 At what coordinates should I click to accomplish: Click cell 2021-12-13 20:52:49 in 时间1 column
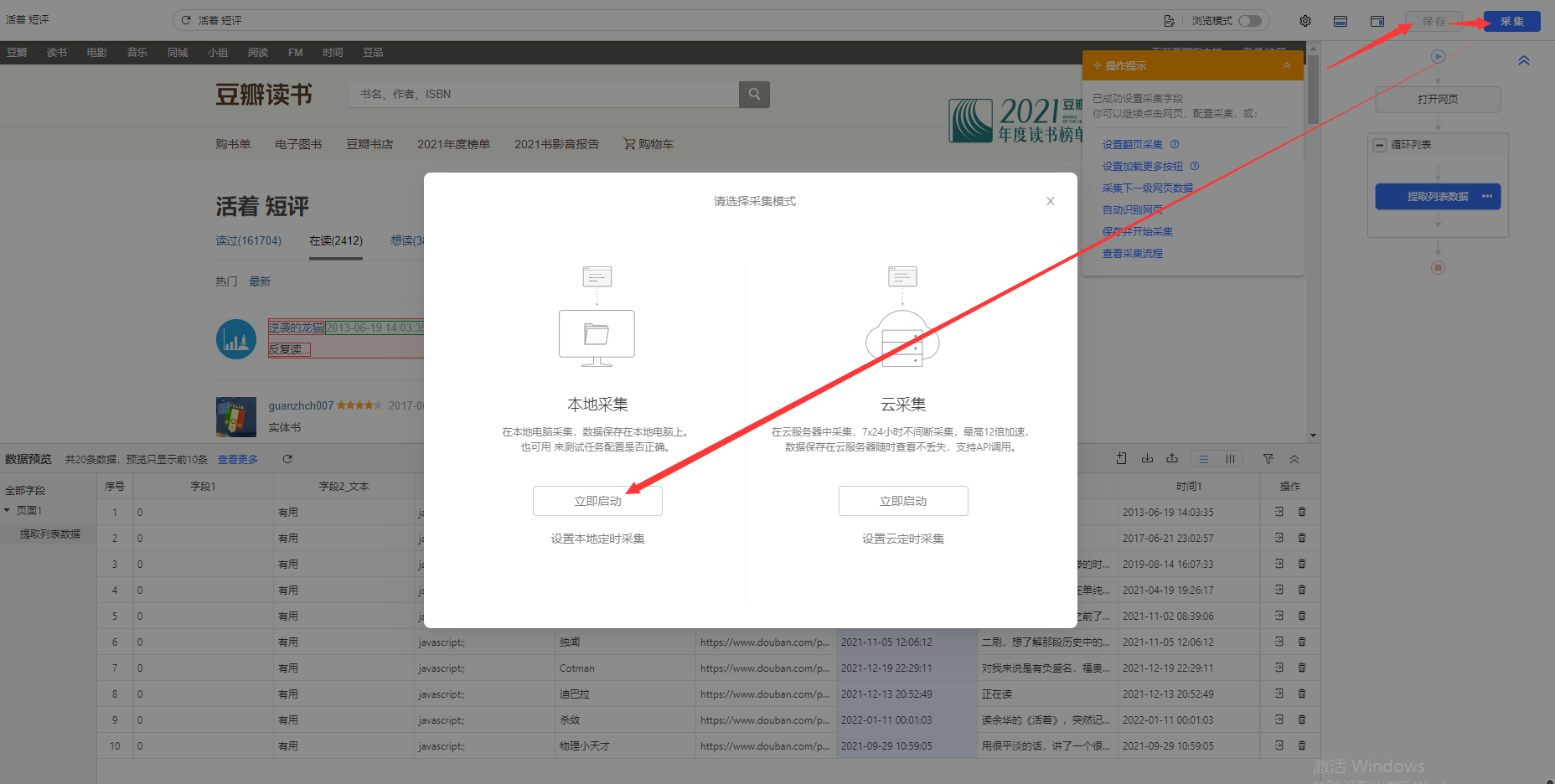[x=1188, y=694]
